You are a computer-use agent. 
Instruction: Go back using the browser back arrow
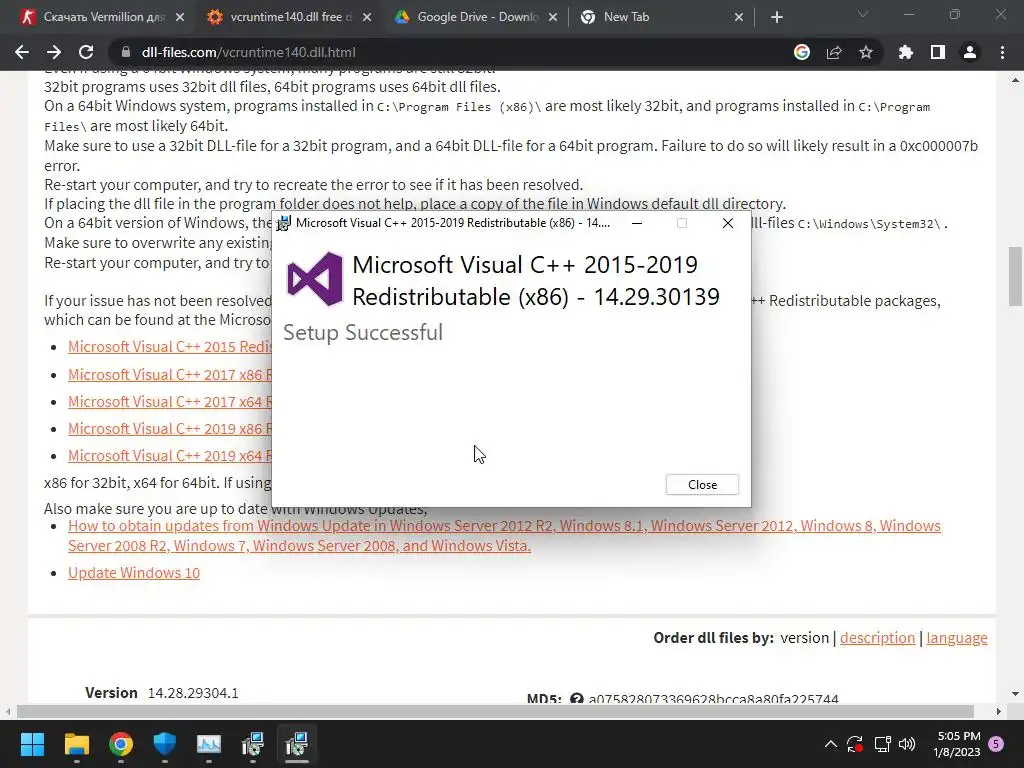(22, 52)
